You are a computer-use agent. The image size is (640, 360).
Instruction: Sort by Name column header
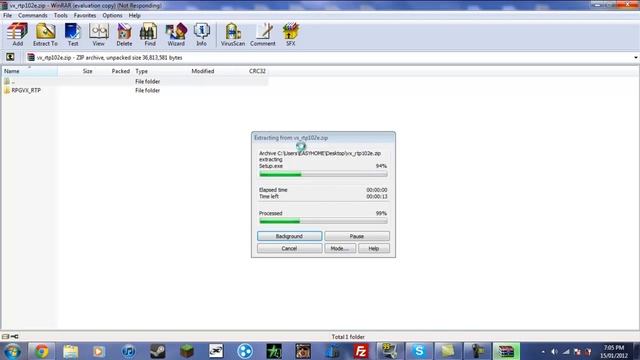(29, 71)
